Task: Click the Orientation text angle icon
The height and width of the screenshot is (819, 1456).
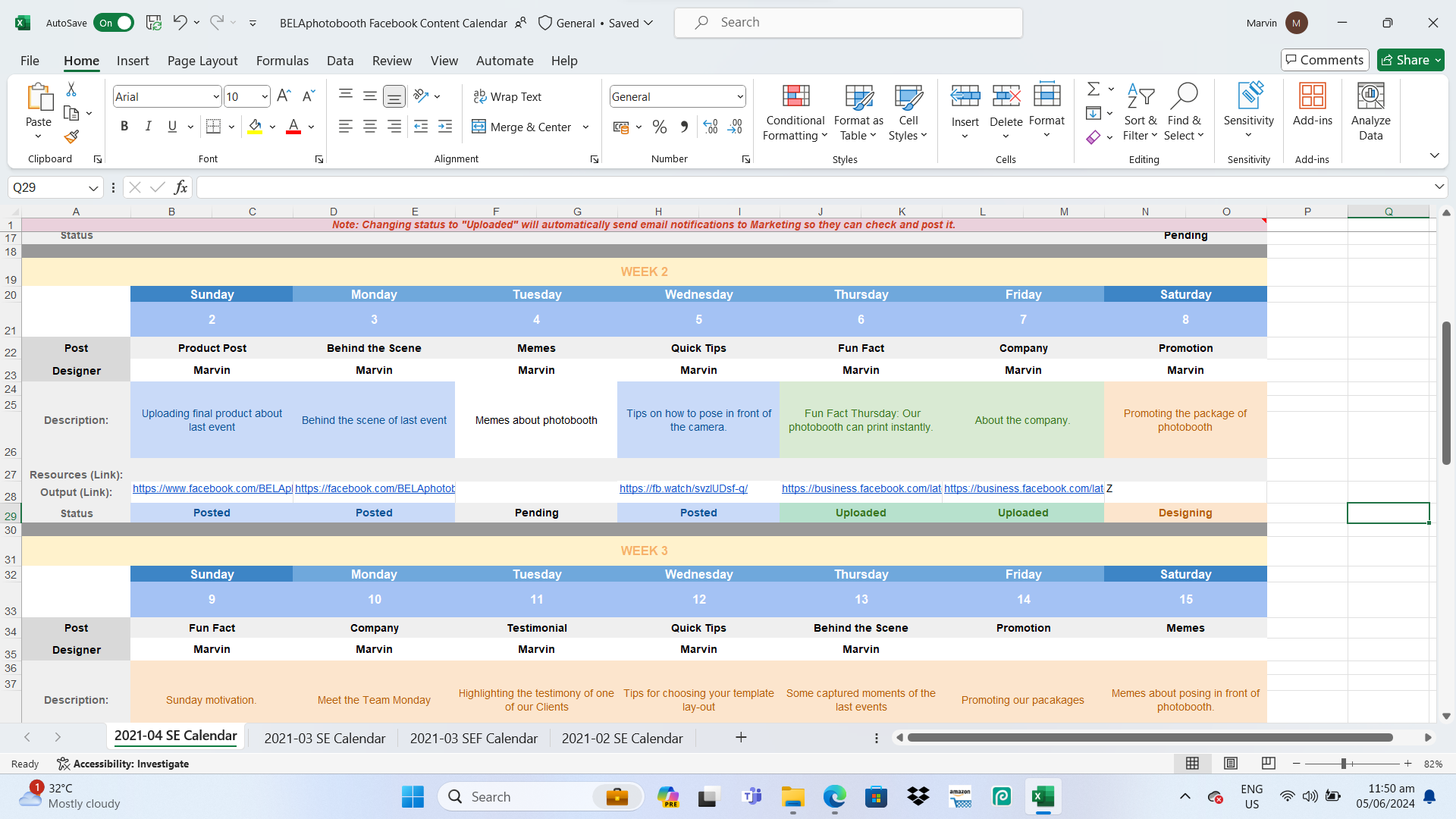Action: pyautogui.click(x=421, y=96)
